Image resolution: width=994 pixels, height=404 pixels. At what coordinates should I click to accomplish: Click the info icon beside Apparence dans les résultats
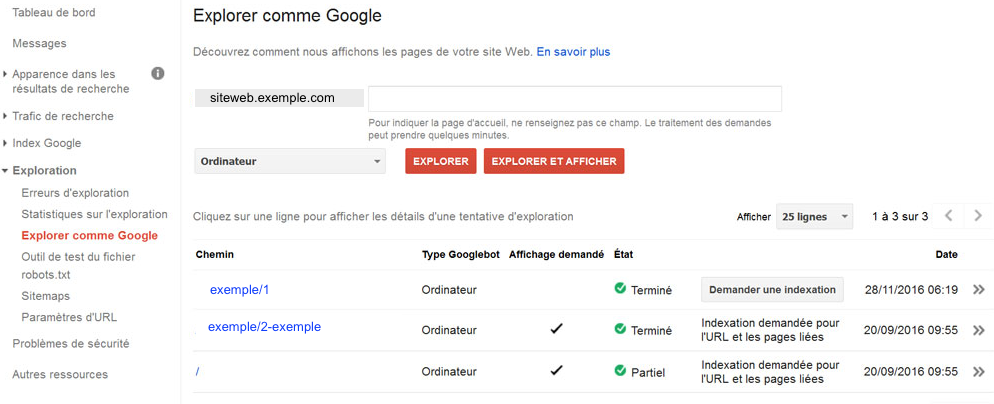tap(157, 74)
